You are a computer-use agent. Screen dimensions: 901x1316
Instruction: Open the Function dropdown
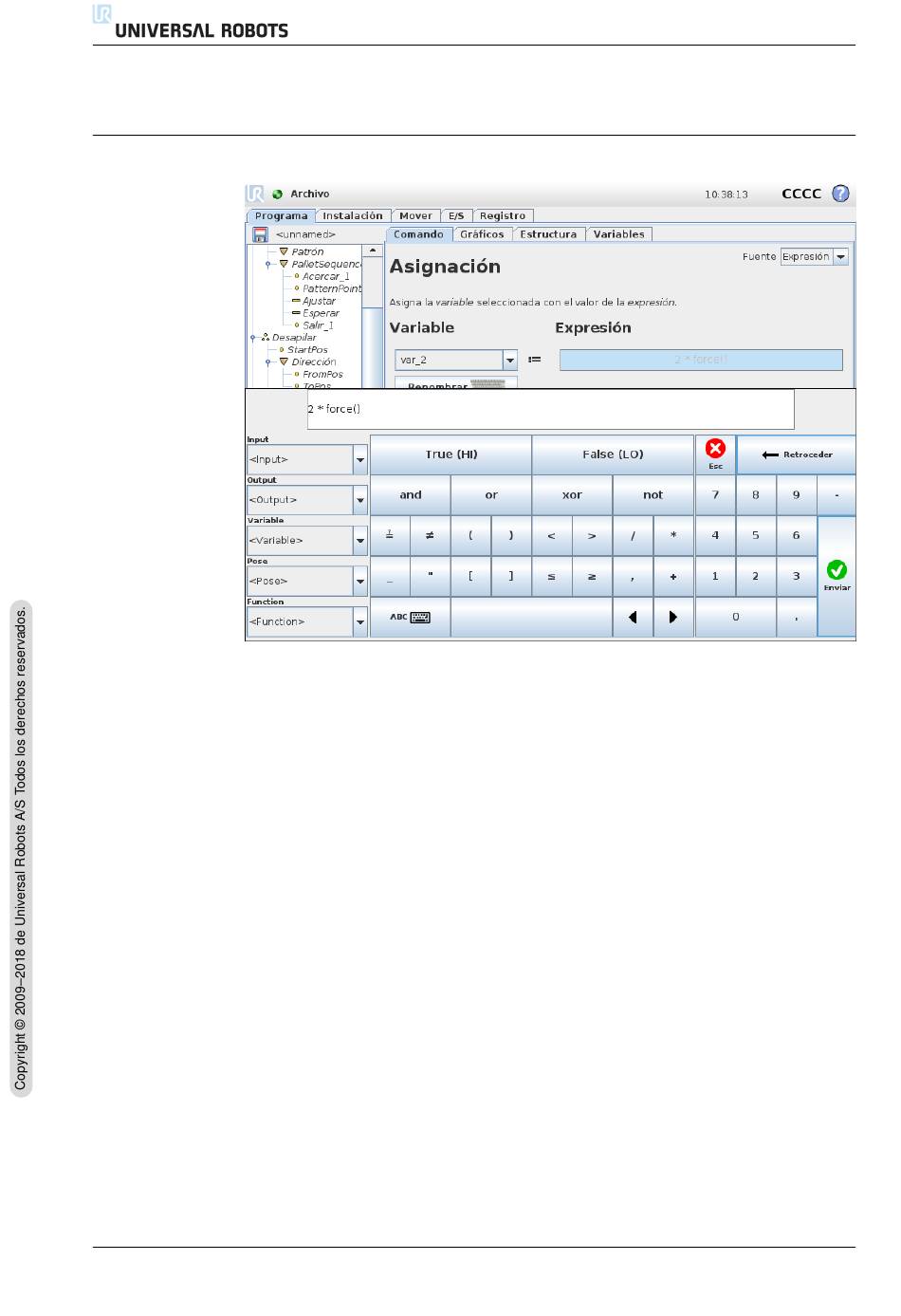click(307, 621)
